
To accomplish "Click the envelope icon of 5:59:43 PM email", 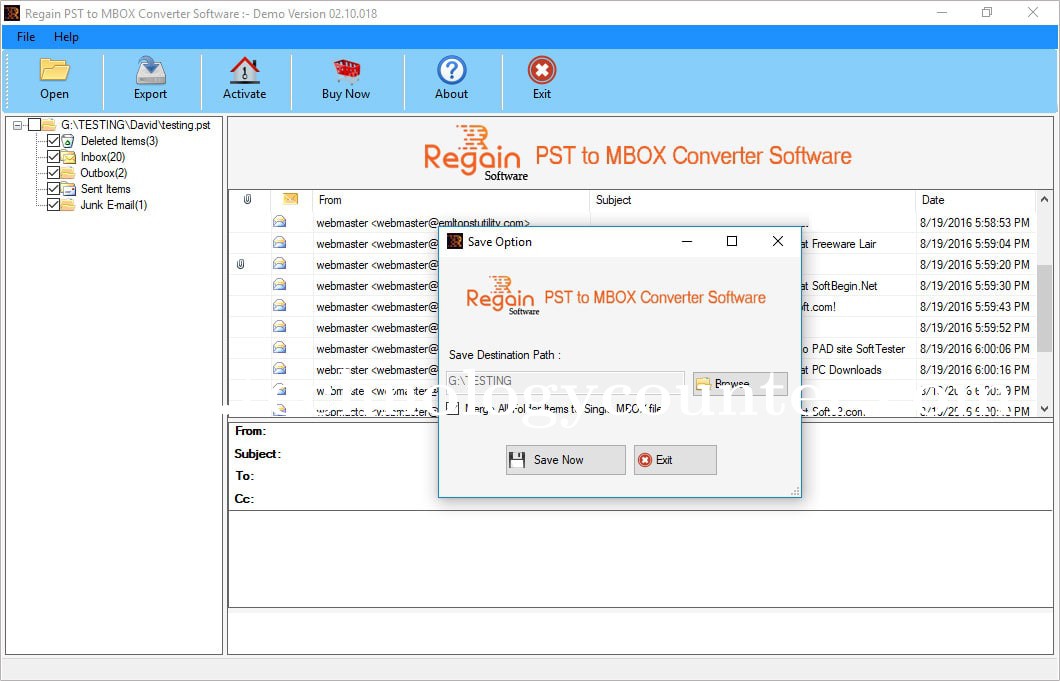I will tap(279, 306).
